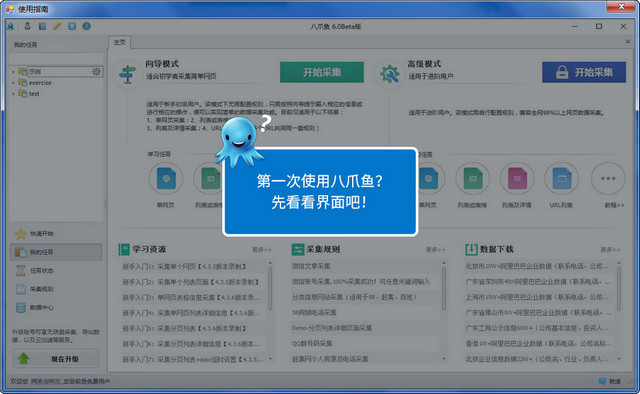640x394 pixels.
Task: Switch to the 主页 tab
Action: coord(120,42)
